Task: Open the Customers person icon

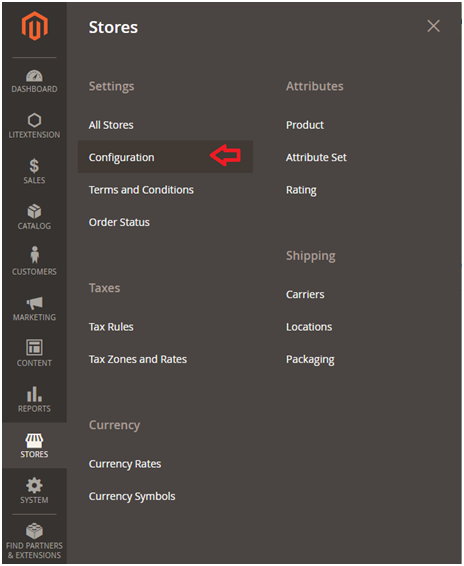Action: coord(34,255)
